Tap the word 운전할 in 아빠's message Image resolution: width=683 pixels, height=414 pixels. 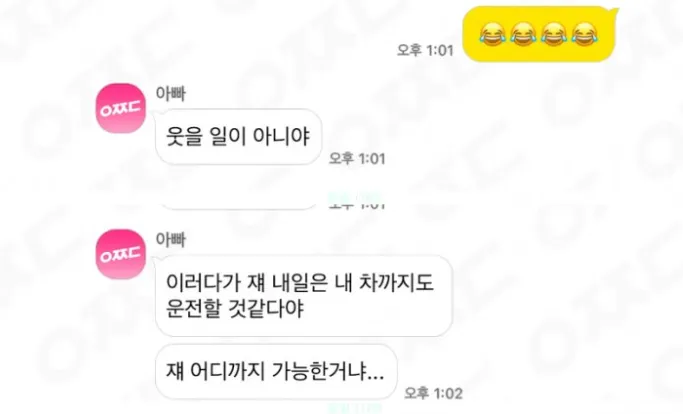tap(193, 309)
